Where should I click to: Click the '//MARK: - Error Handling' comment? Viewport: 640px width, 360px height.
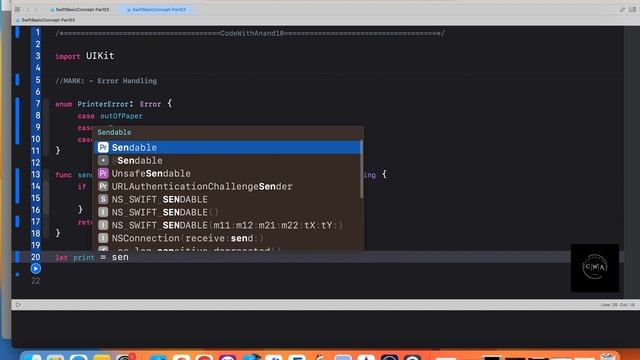pyautogui.click(x=106, y=81)
